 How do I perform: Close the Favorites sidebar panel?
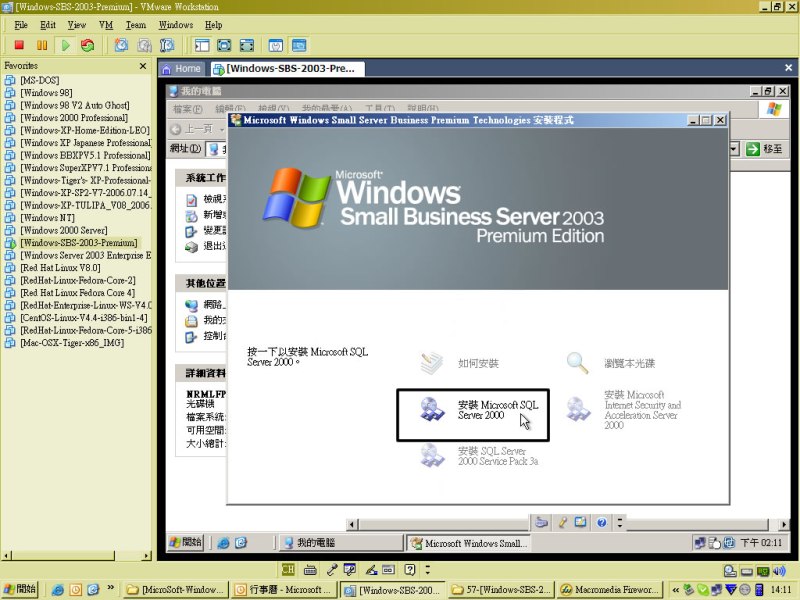click(143, 66)
